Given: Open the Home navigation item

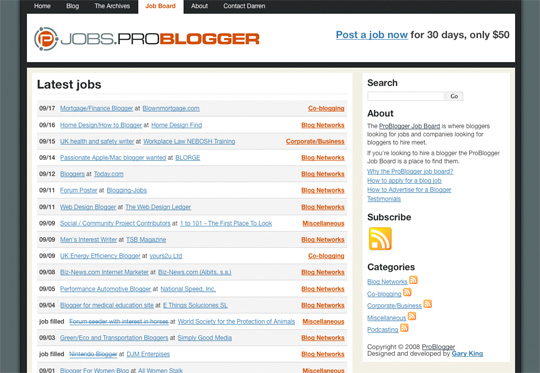Looking at the screenshot, I should 42,6.
